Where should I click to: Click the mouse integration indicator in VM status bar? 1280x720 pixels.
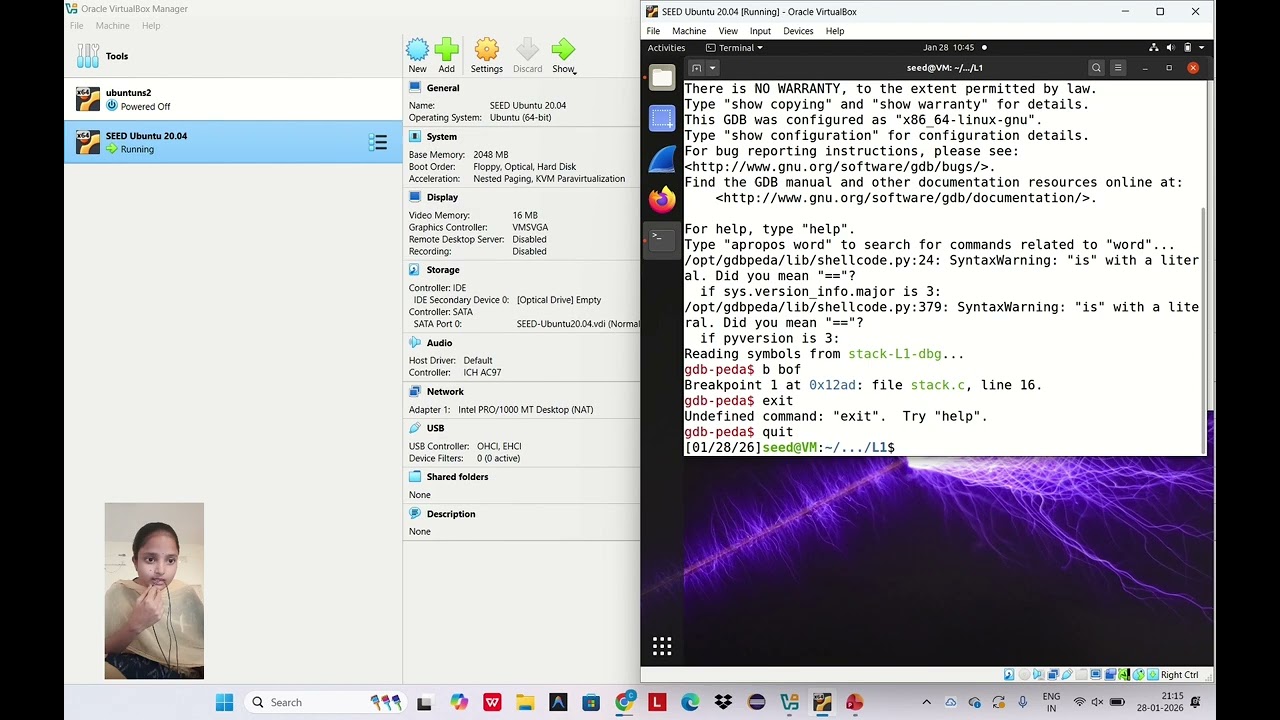click(1139, 675)
